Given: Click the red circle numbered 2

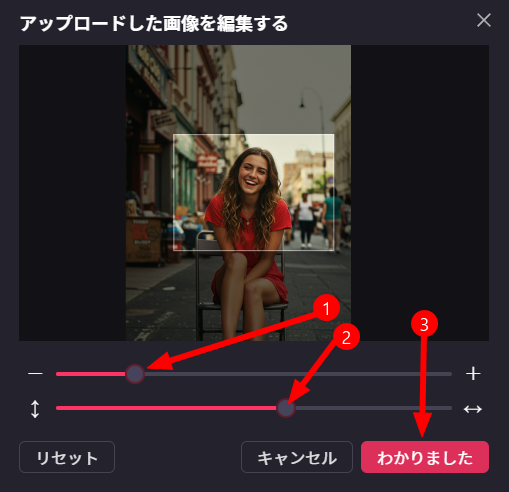Looking at the screenshot, I should click(x=346, y=337).
